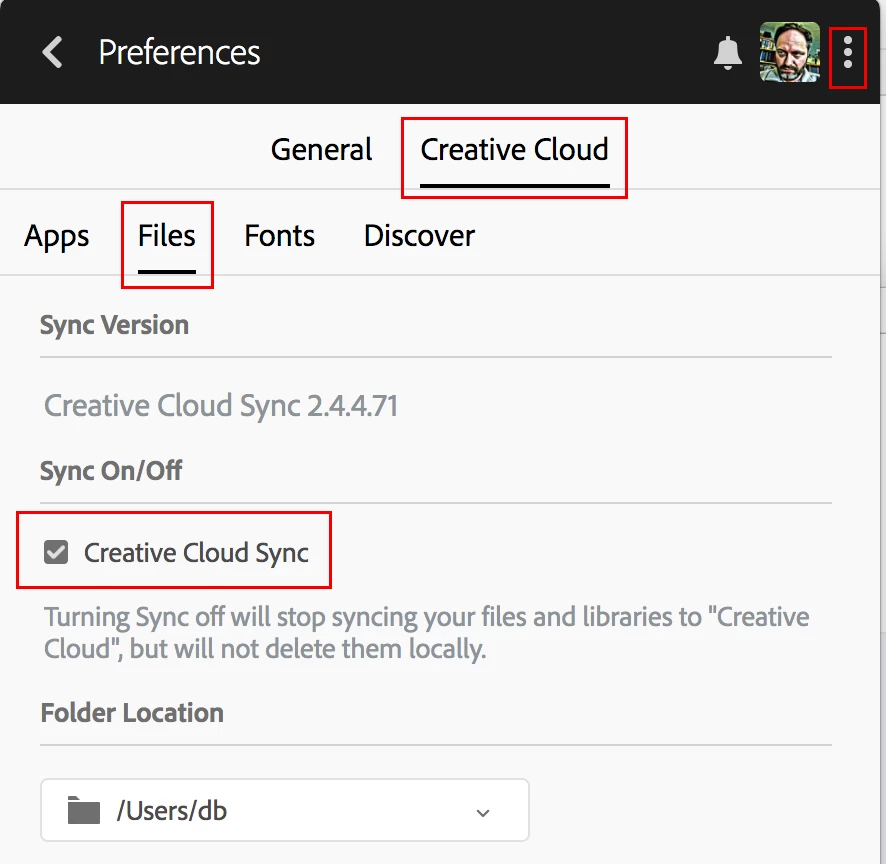Image resolution: width=886 pixels, height=864 pixels.
Task: Open the /Users/db folder location dropdown
Action: [x=285, y=810]
